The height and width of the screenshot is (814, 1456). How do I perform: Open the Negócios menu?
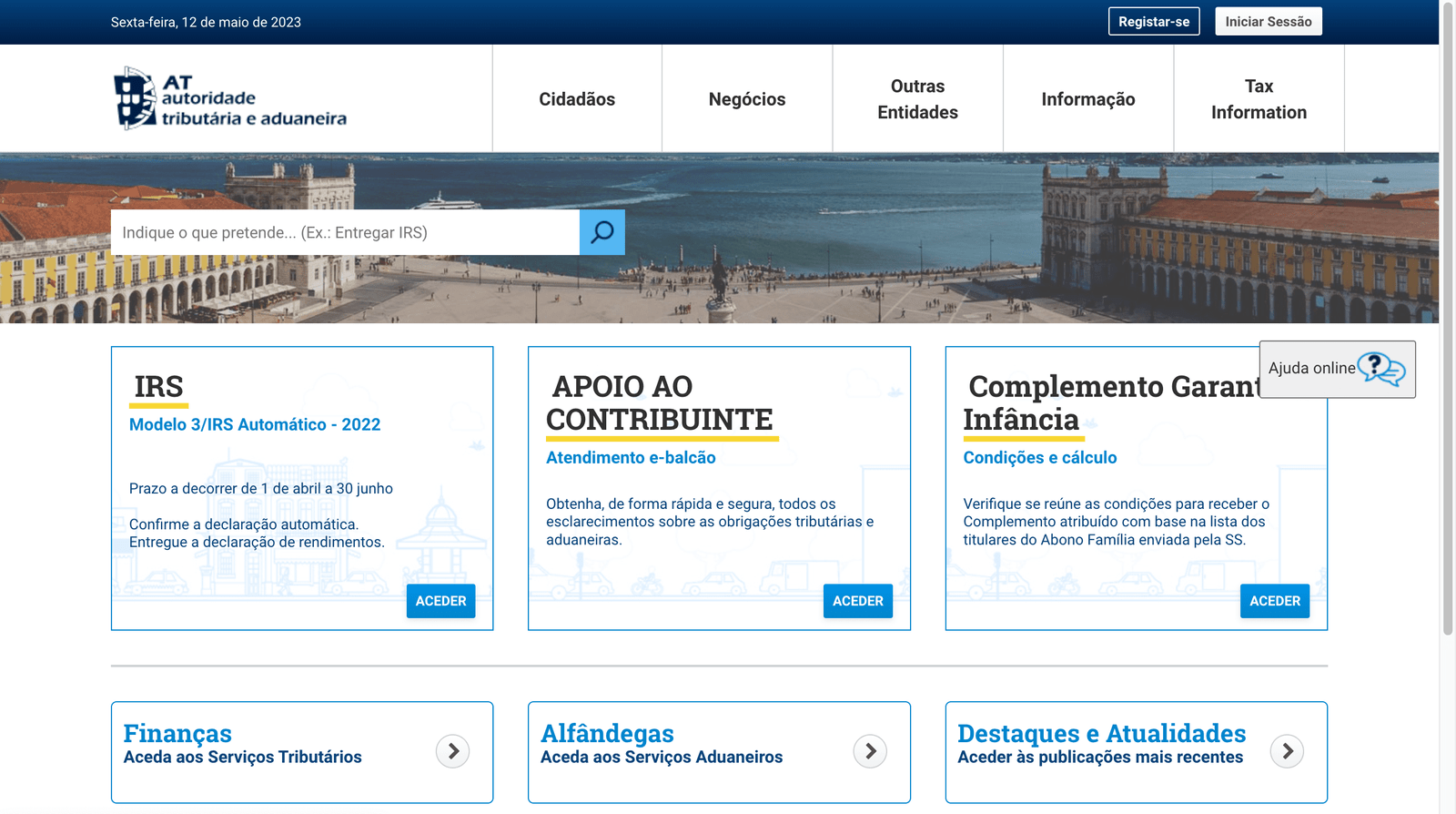click(747, 99)
